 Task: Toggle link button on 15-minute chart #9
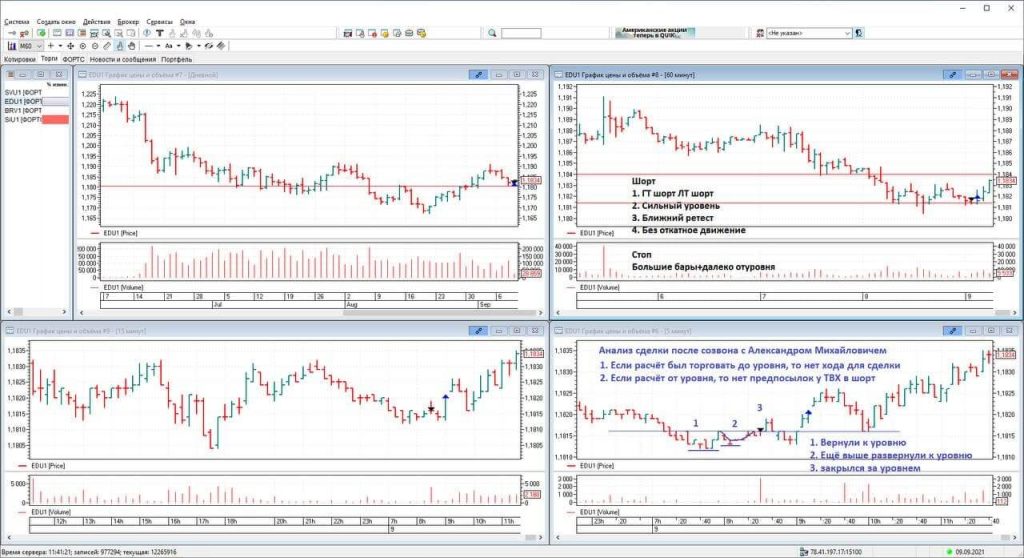click(x=479, y=331)
